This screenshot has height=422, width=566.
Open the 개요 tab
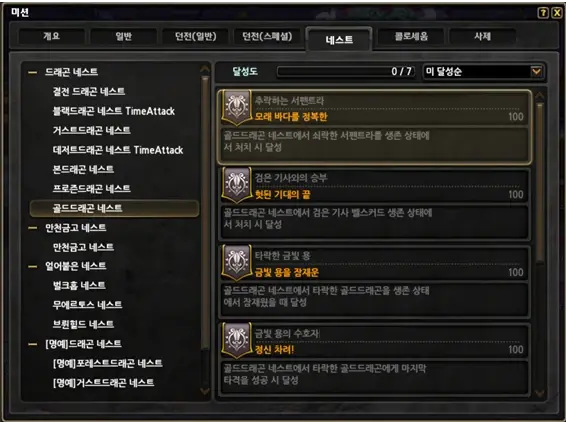[52, 36]
